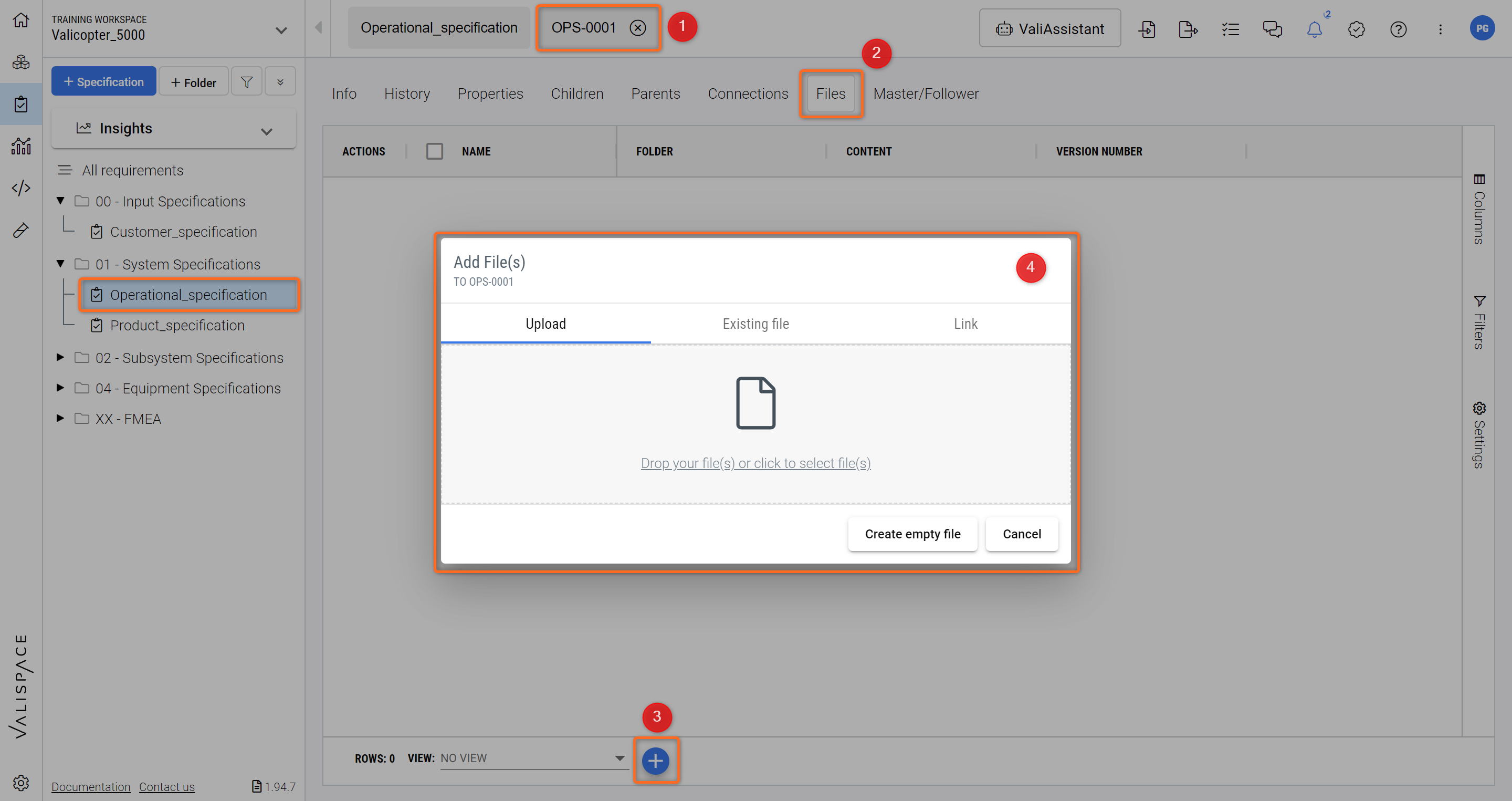Viewport: 1512px width, 801px height.
Task: Open the three-dot more options menu
Action: coord(1441,29)
